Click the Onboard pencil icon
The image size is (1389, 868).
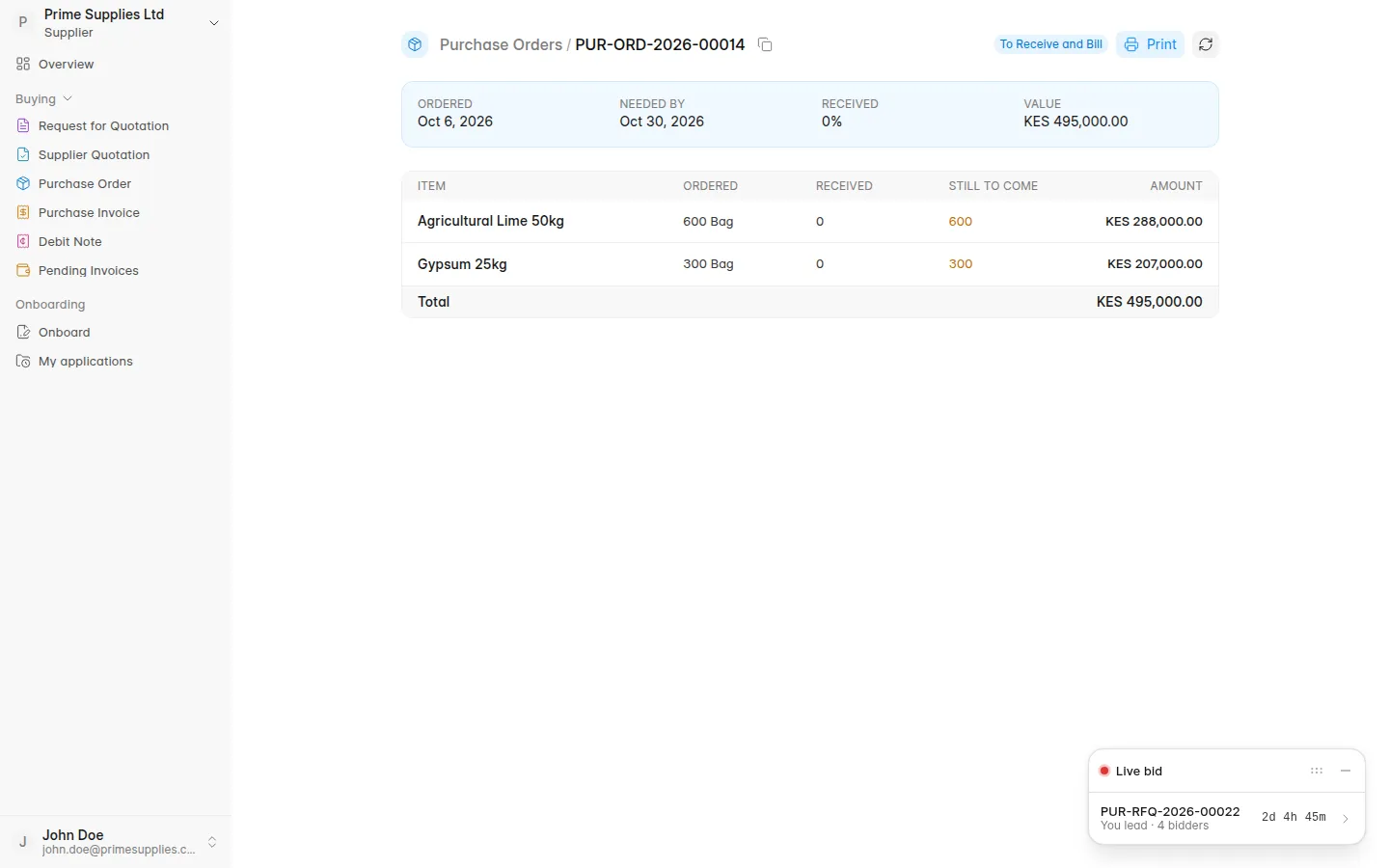point(23,332)
